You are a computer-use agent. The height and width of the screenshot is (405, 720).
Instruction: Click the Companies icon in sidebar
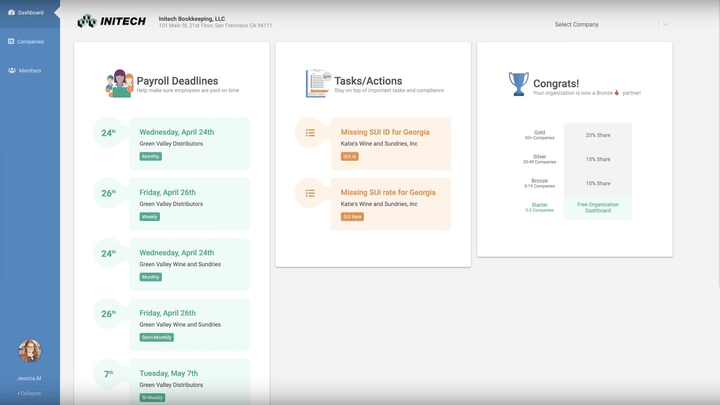(x=11, y=42)
